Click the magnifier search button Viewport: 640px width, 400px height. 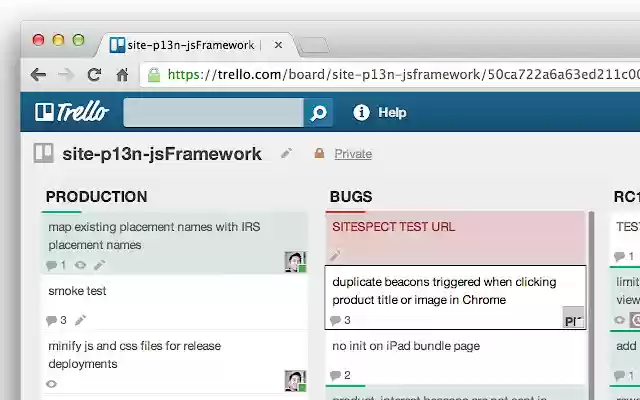click(x=318, y=113)
